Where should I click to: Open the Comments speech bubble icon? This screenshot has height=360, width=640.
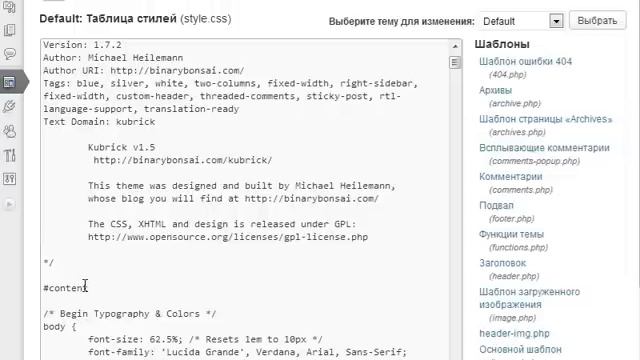click(9, 54)
